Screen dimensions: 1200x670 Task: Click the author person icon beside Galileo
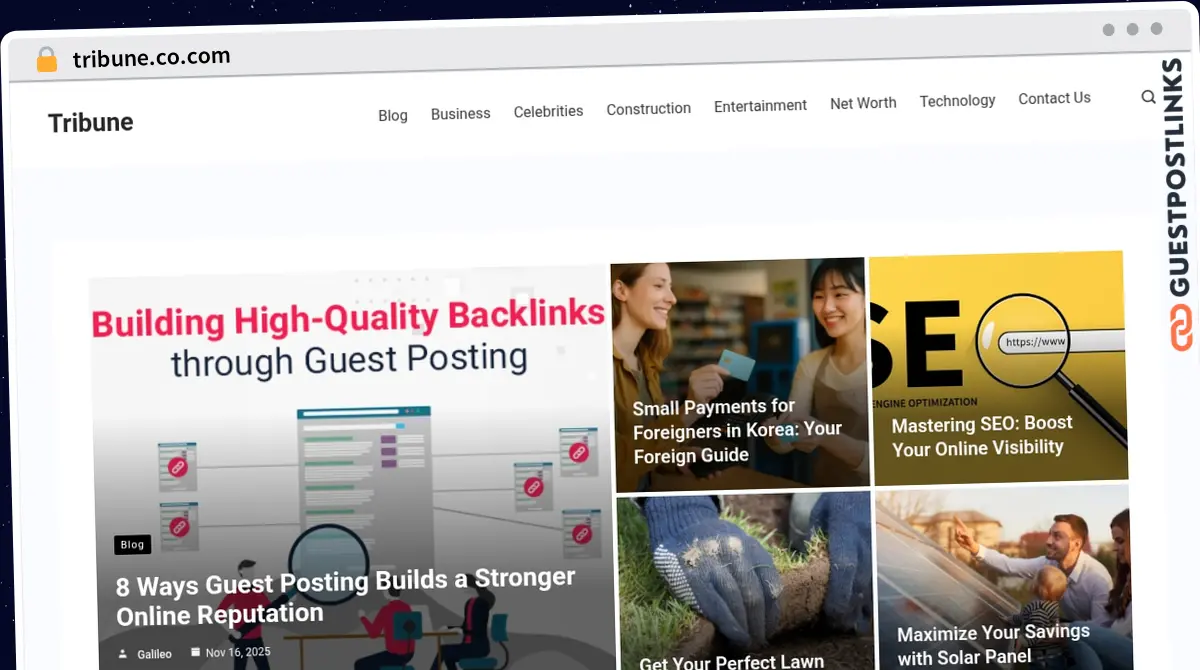click(x=123, y=654)
